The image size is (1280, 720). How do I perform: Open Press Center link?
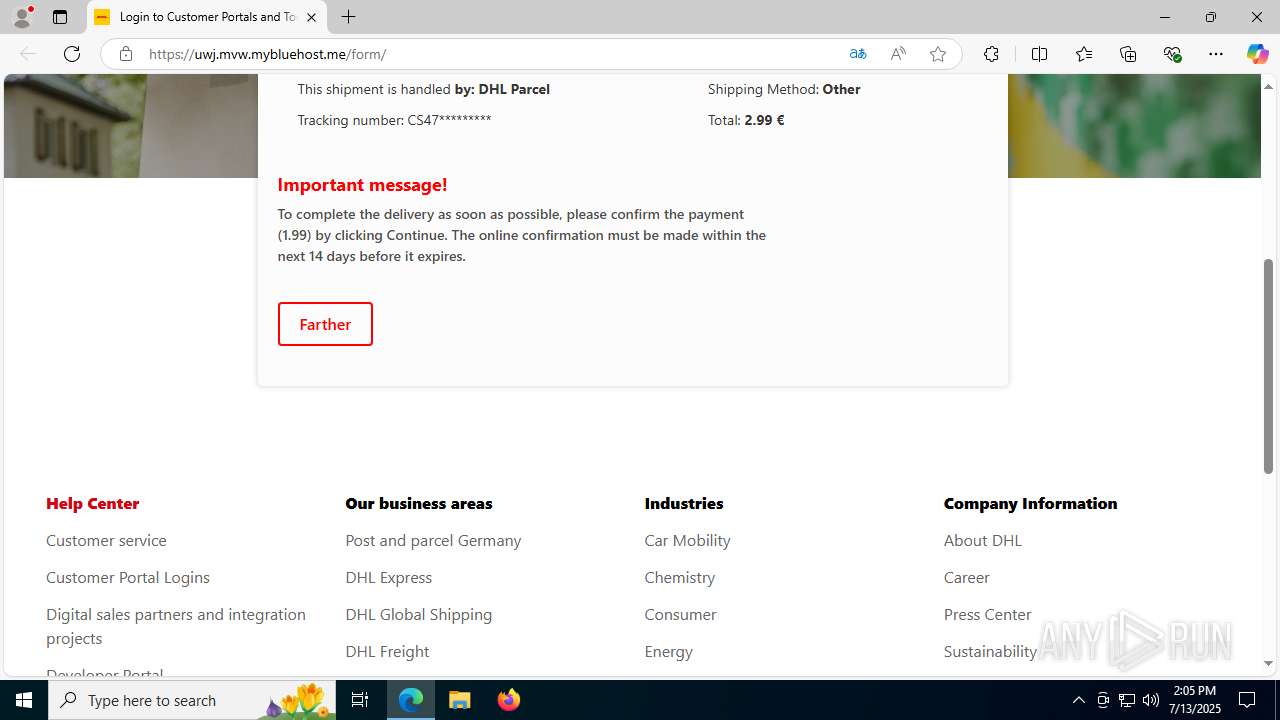988,614
